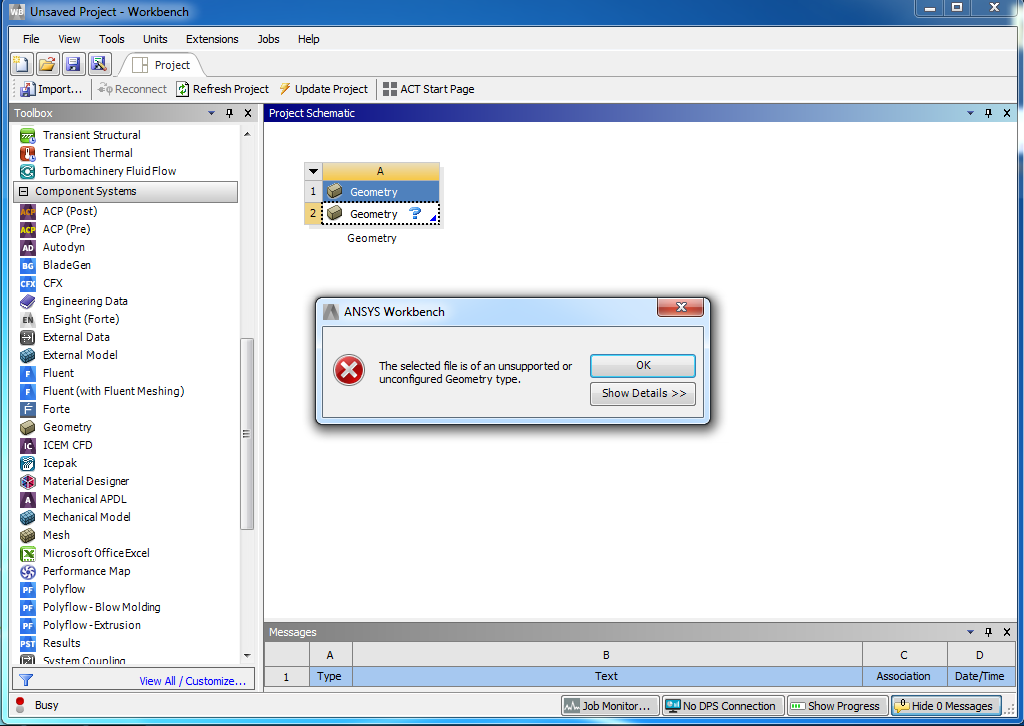Open the Messages panel dropdown arrow
Screen dimensions: 1024x726
tap(970, 632)
